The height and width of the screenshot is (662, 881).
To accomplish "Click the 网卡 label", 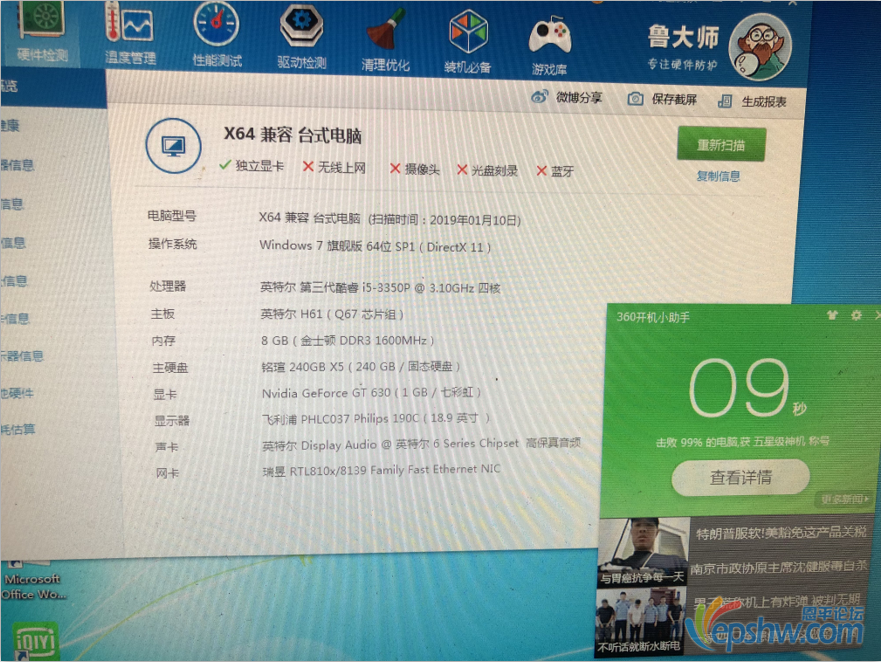I will point(167,473).
